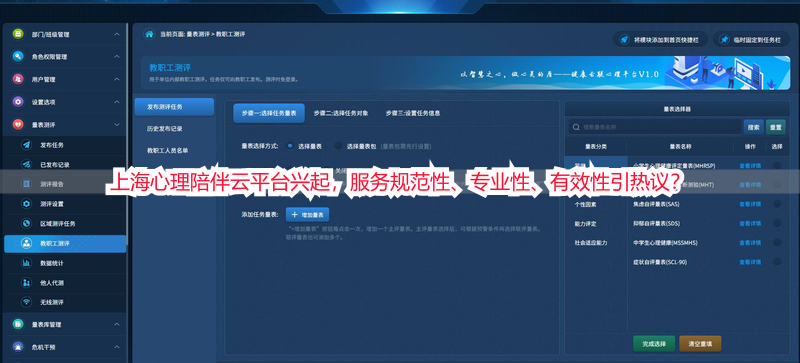Click scale name 抑郁自评量表(SDS)
The width and height of the screenshot is (800, 363).
(656, 224)
